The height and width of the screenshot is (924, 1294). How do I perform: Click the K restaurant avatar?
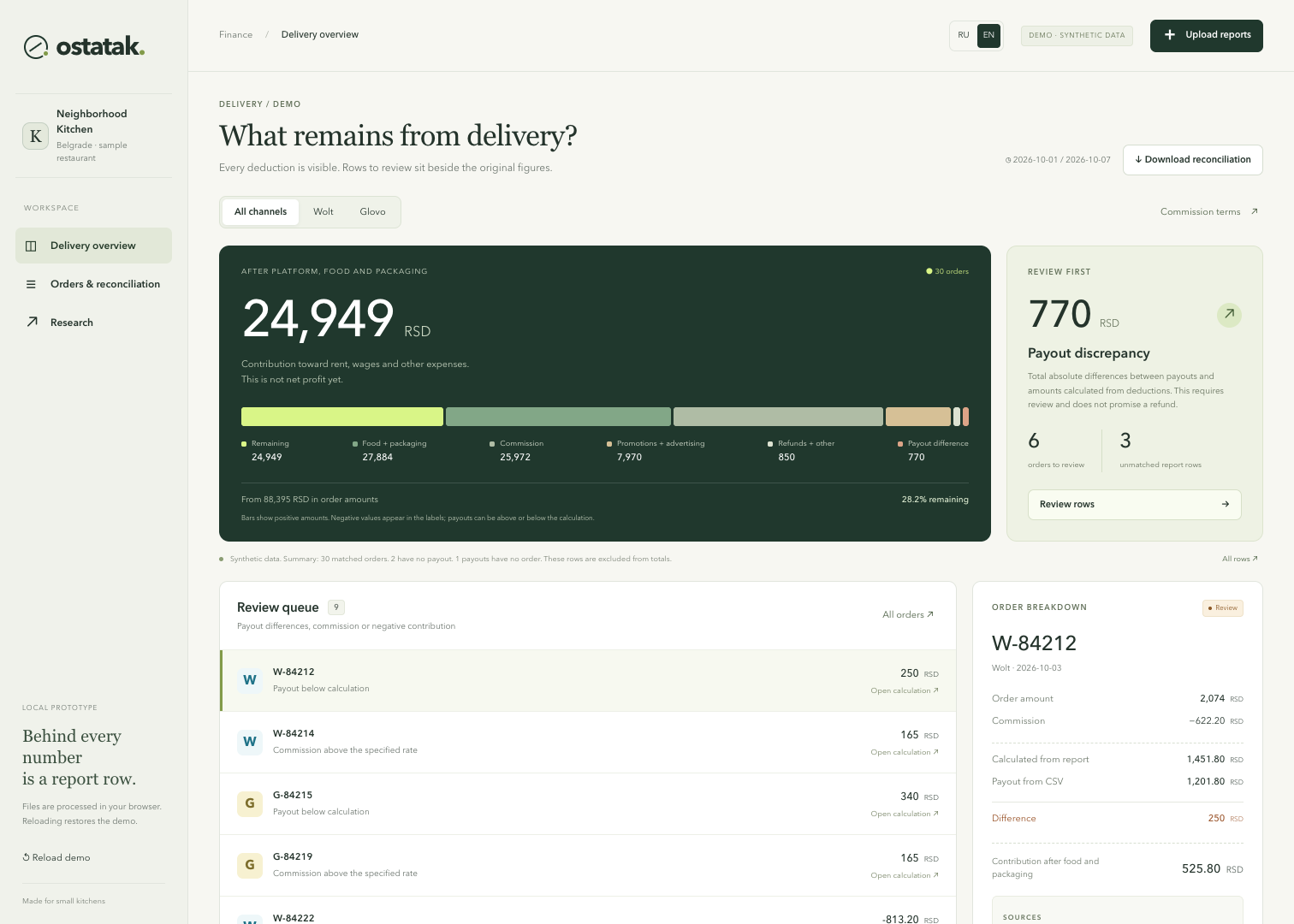(x=35, y=135)
